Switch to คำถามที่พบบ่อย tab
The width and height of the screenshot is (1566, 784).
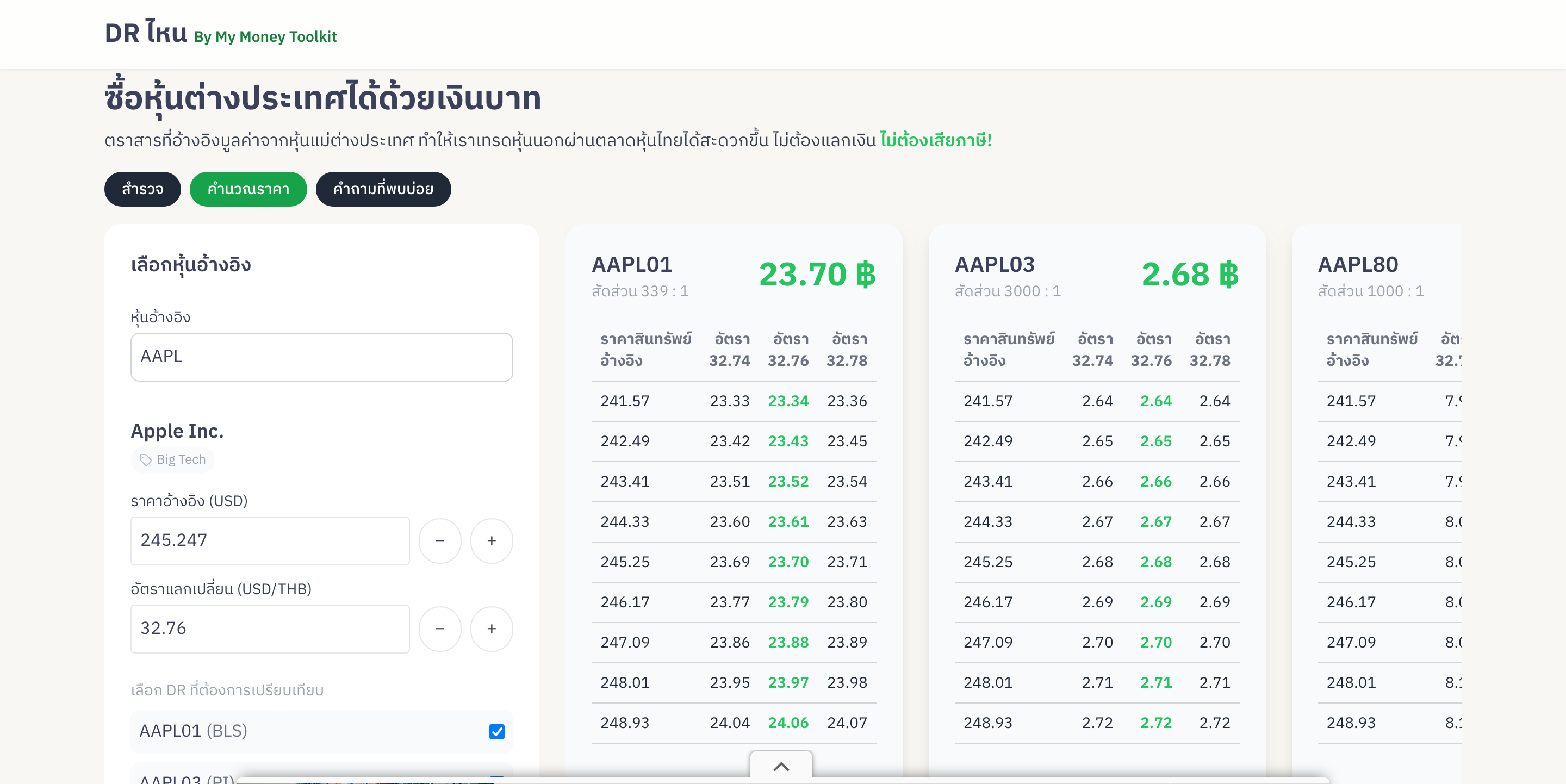[383, 189]
